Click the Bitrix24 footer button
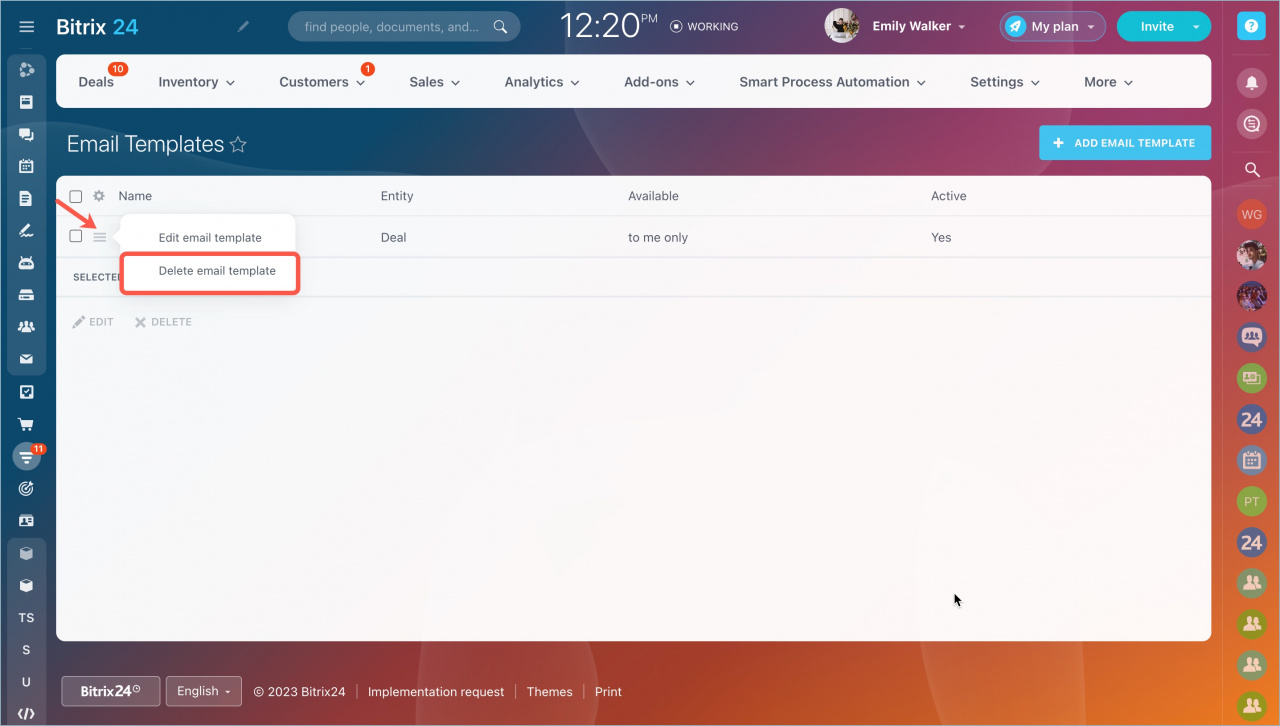Viewport: 1280px width, 726px height. click(110, 691)
